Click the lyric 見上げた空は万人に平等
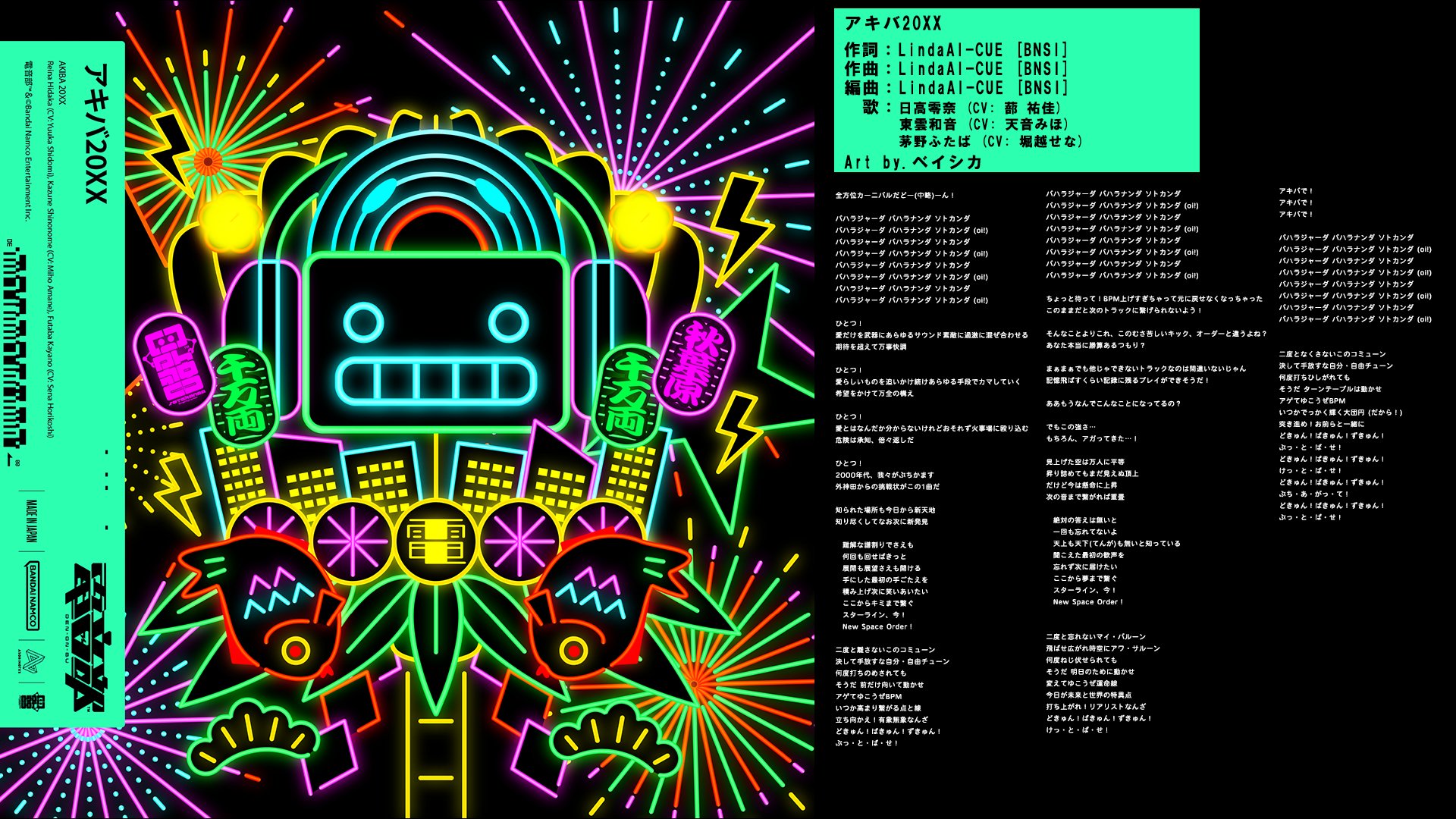Image resolution: width=1456 pixels, height=819 pixels. (1085, 462)
